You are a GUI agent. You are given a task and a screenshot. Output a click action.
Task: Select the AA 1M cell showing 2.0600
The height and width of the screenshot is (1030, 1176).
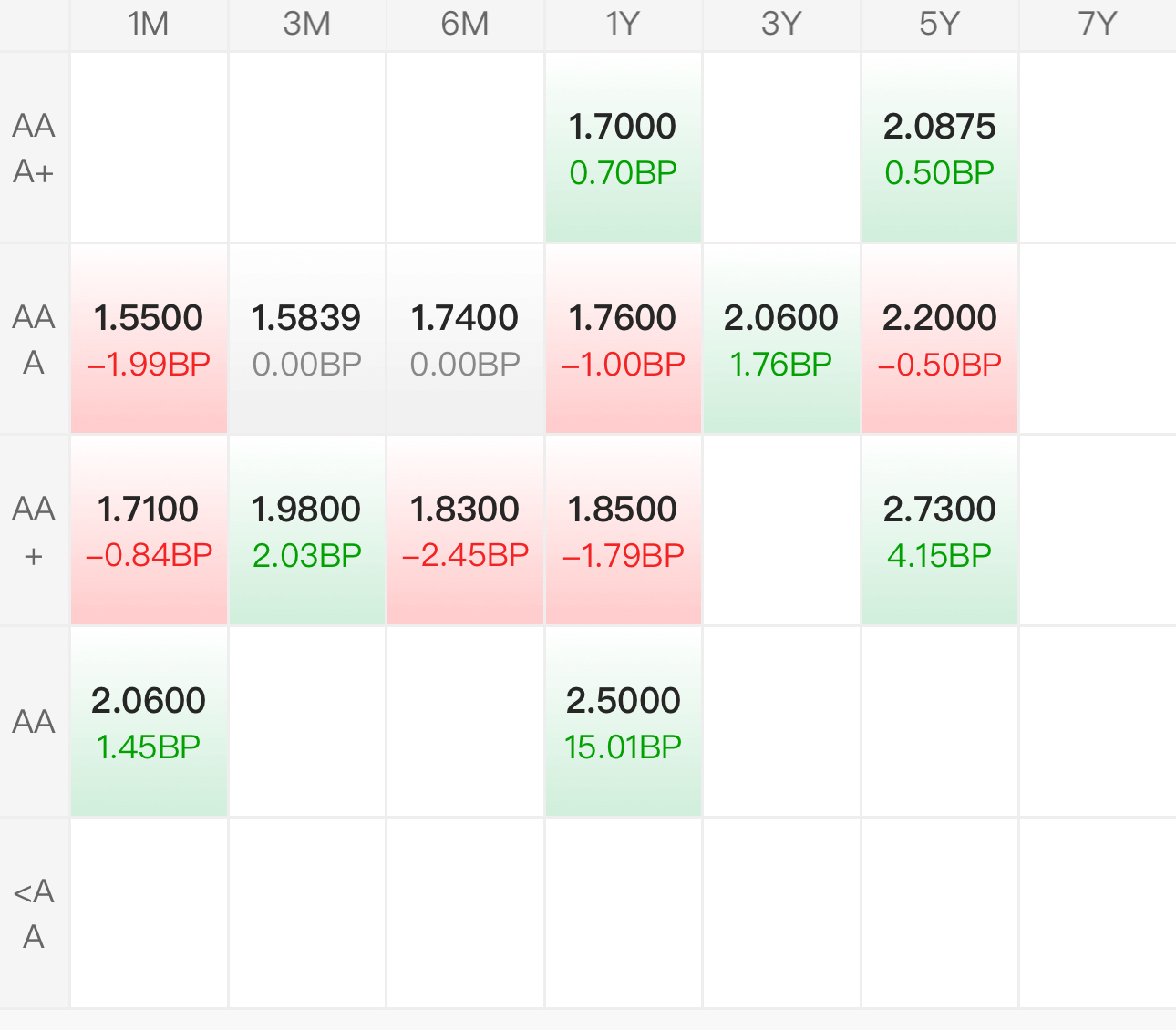click(x=149, y=722)
